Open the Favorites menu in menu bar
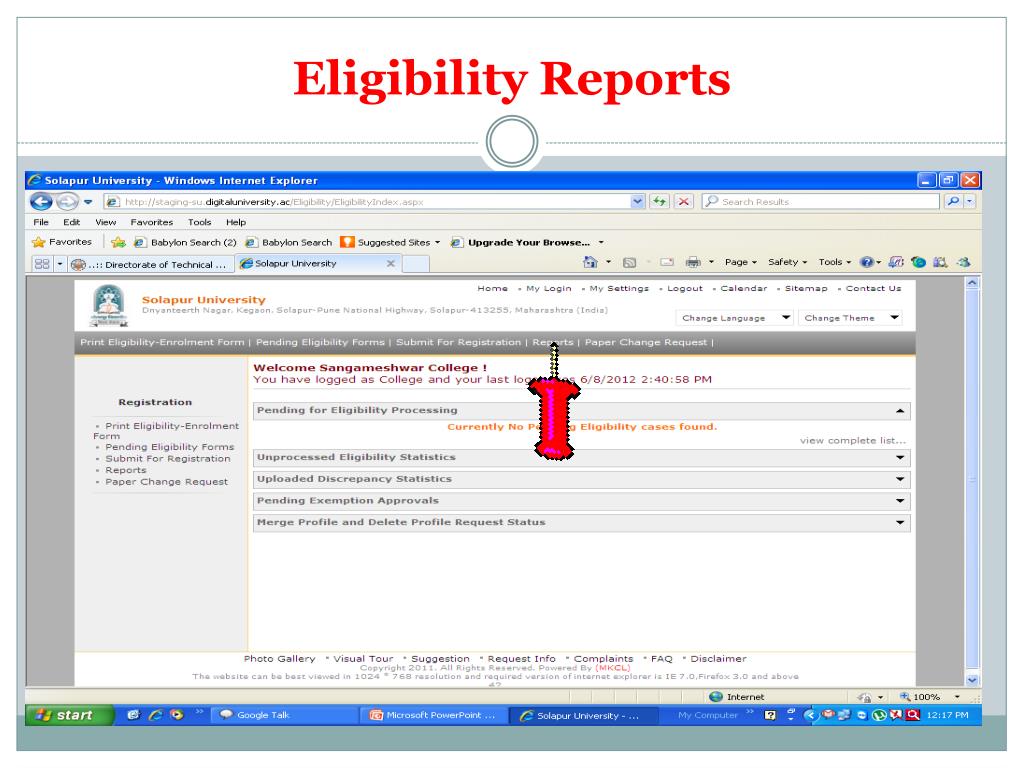This screenshot has height=768, width=1024. pos(152,222)
